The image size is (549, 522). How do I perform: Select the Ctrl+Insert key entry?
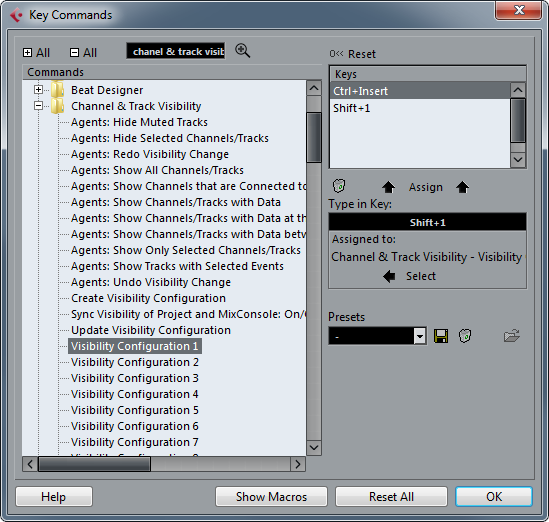(420, 91)
